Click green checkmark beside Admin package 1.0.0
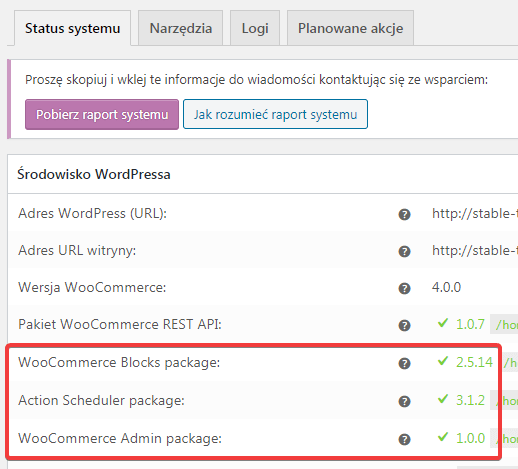The height and width of the screenshot is (469, 518). [443, 437]
